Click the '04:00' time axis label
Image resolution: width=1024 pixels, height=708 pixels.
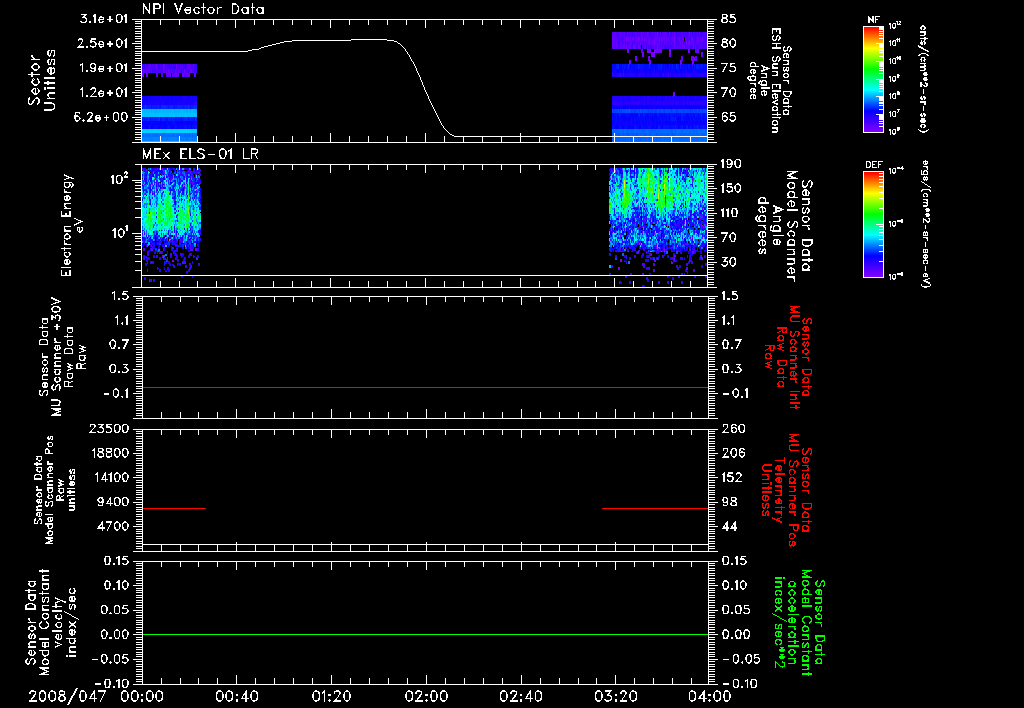pos(710,696)
